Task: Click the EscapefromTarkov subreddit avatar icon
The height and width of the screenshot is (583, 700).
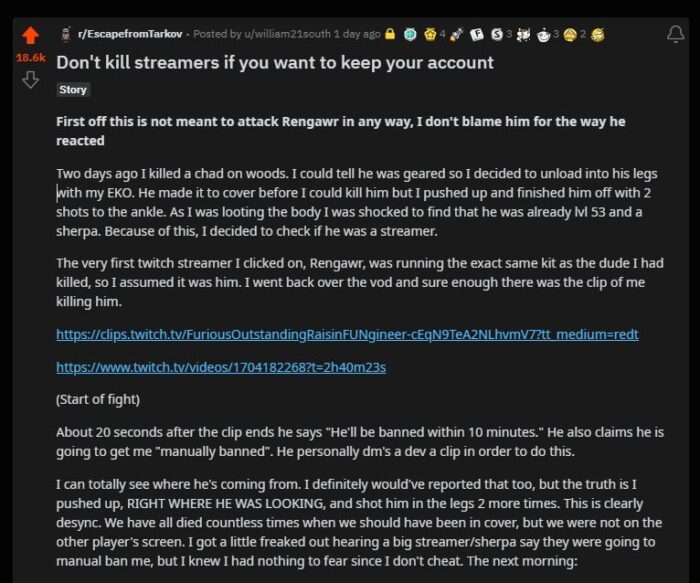Action: (x=66, y=34)
